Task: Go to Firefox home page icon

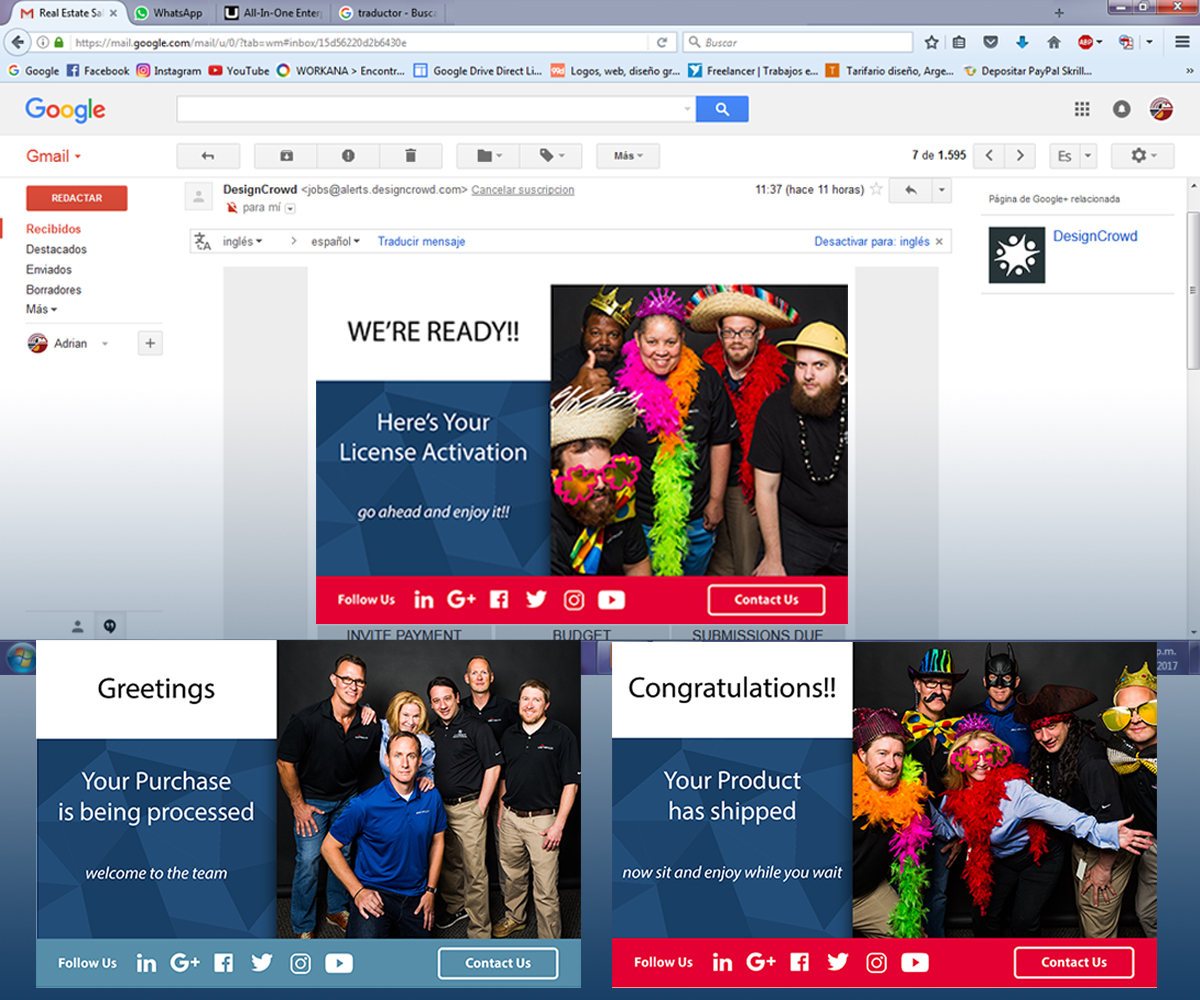Action: tap(1053, 42)
